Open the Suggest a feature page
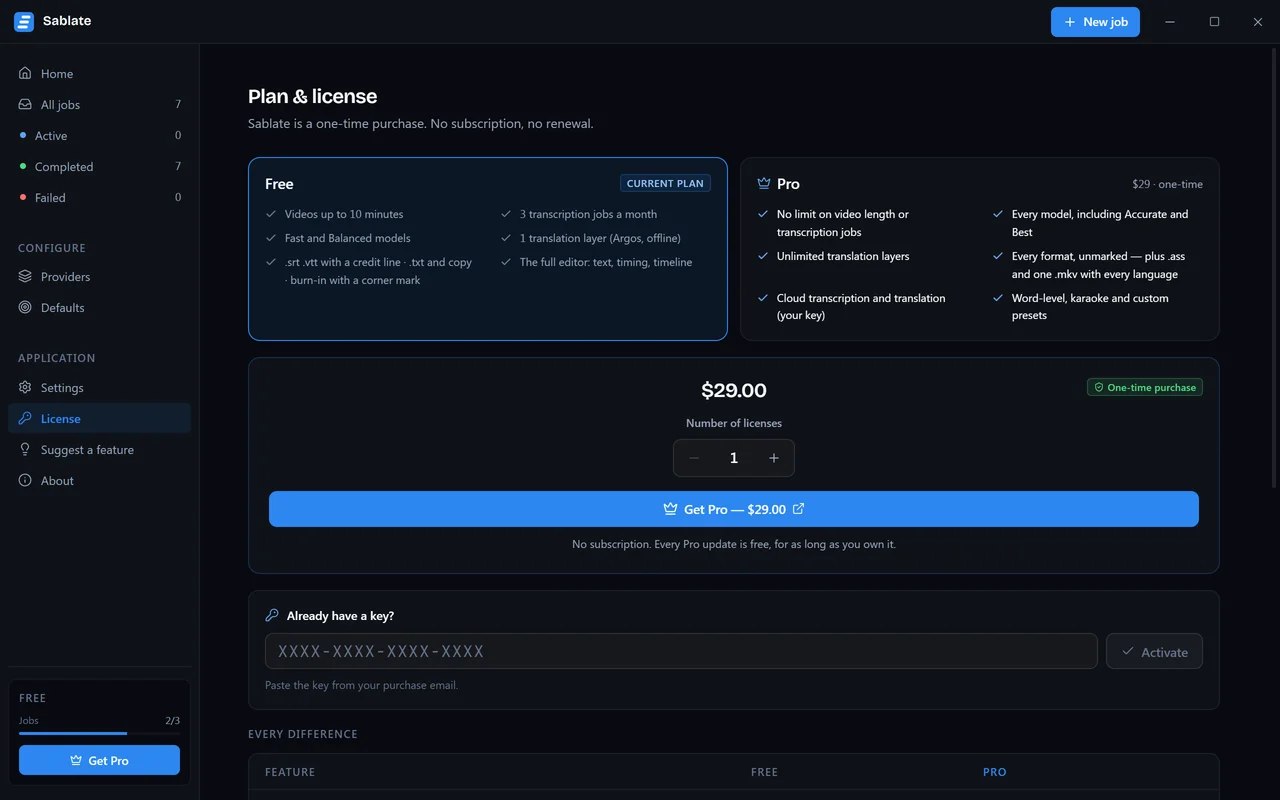1280x800 pixels. click(x=99, y=450)
